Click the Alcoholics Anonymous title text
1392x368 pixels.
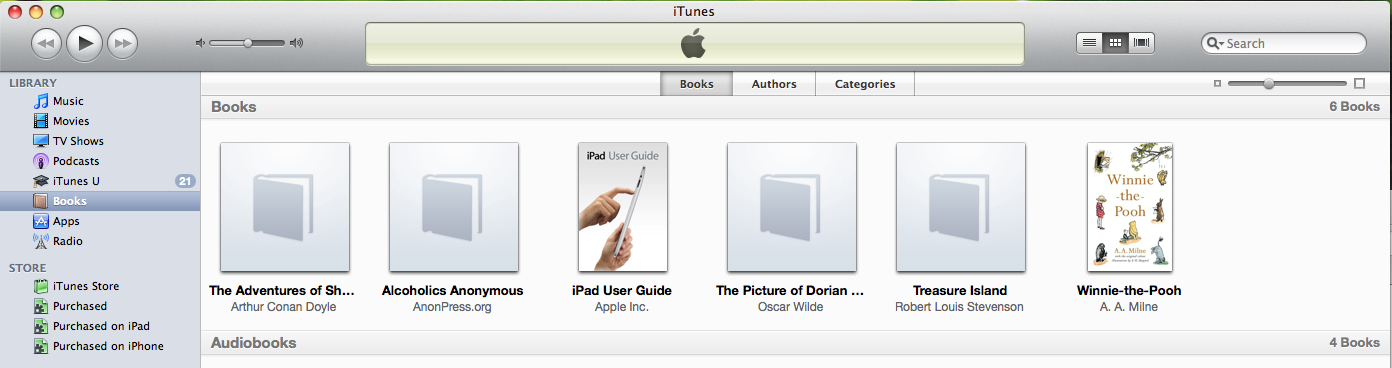pos(453,291)
